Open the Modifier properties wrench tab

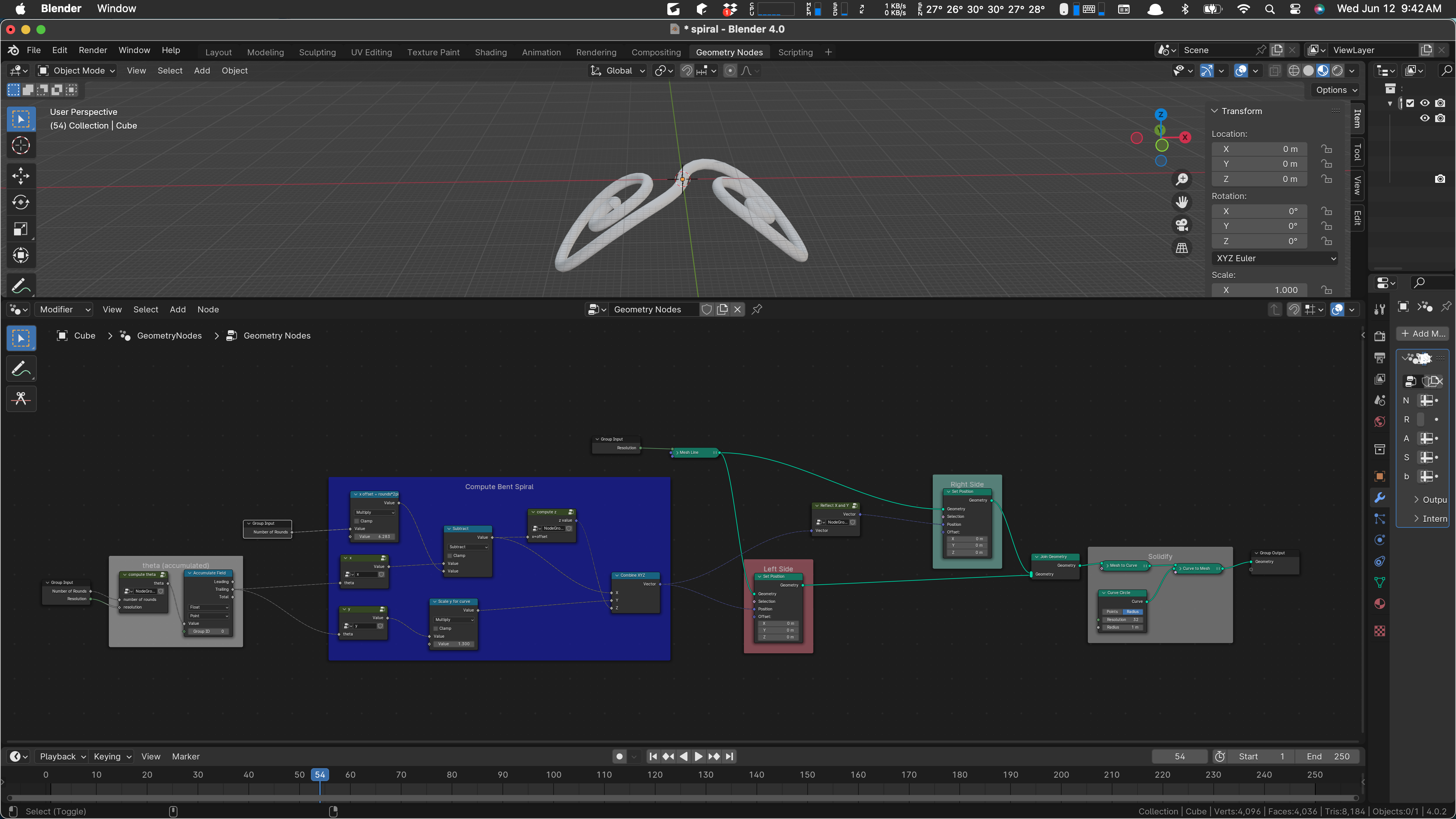pos(1380,498)
